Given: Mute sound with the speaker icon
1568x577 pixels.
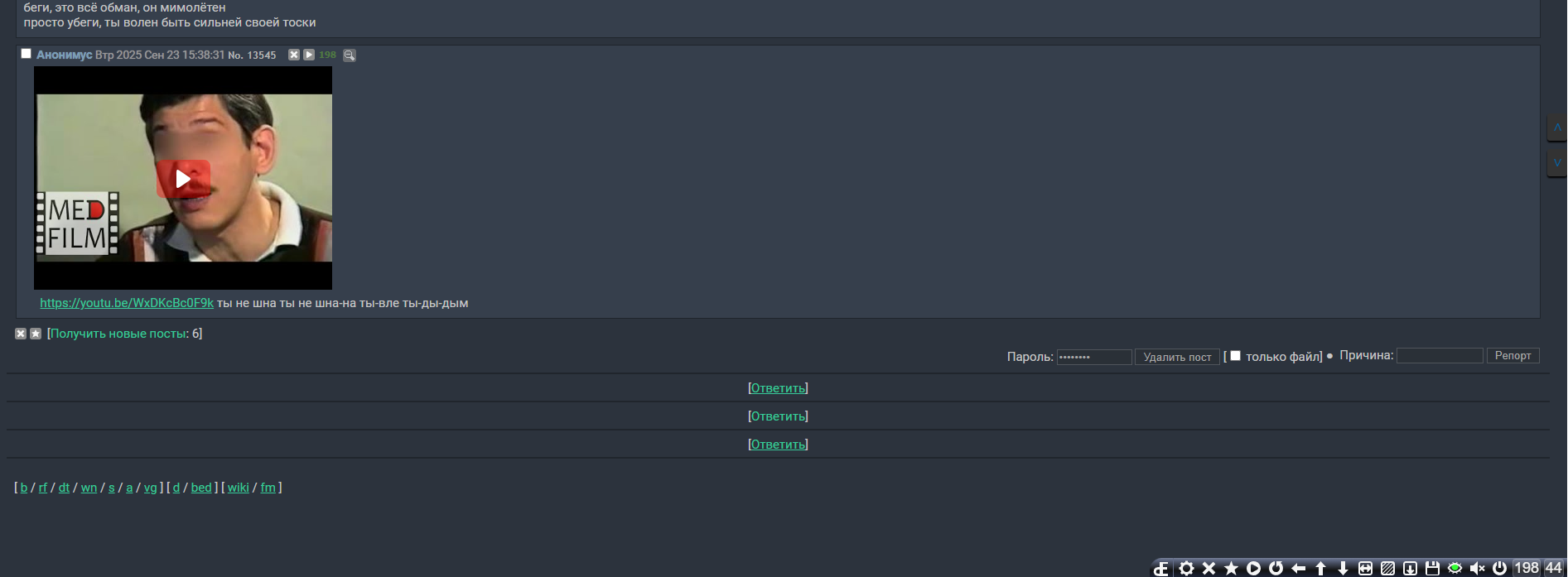Looking at the screenshot, I should (x=1477, y=568).
